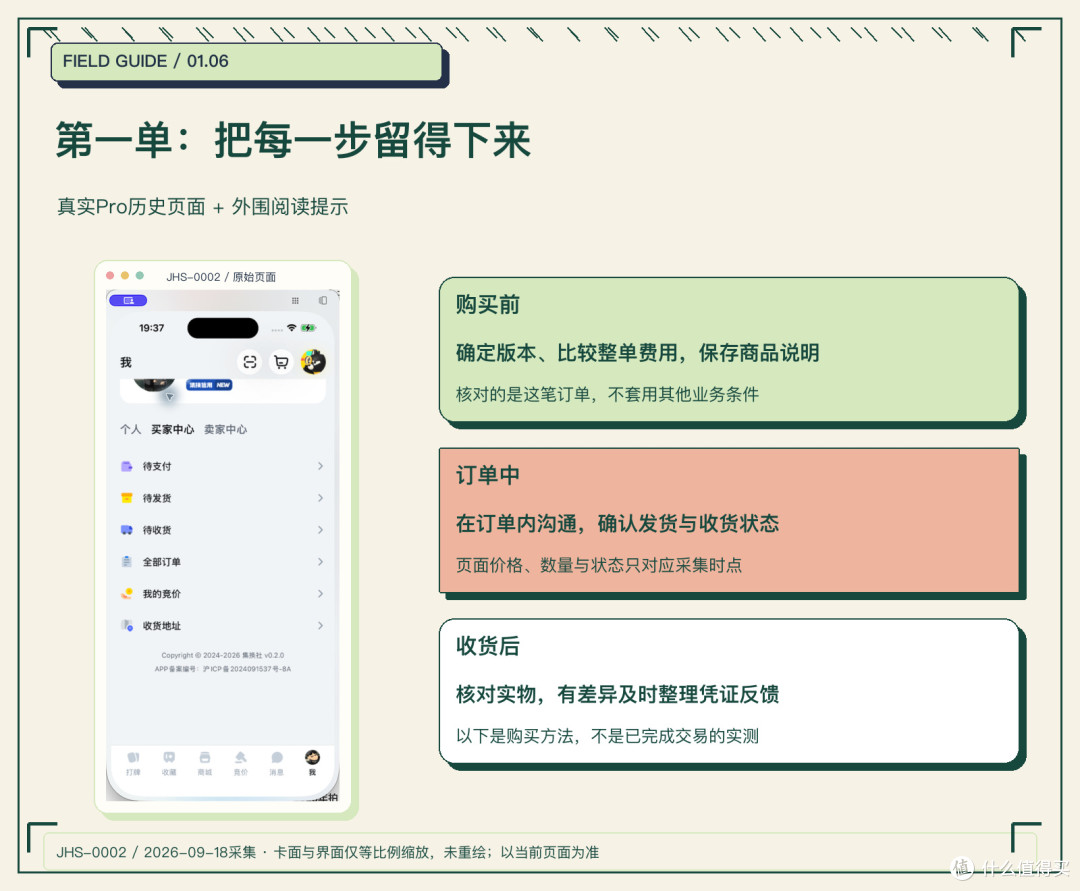Expand the 待支付 row chevron
Screen dimensions: 1080x891
320,466
